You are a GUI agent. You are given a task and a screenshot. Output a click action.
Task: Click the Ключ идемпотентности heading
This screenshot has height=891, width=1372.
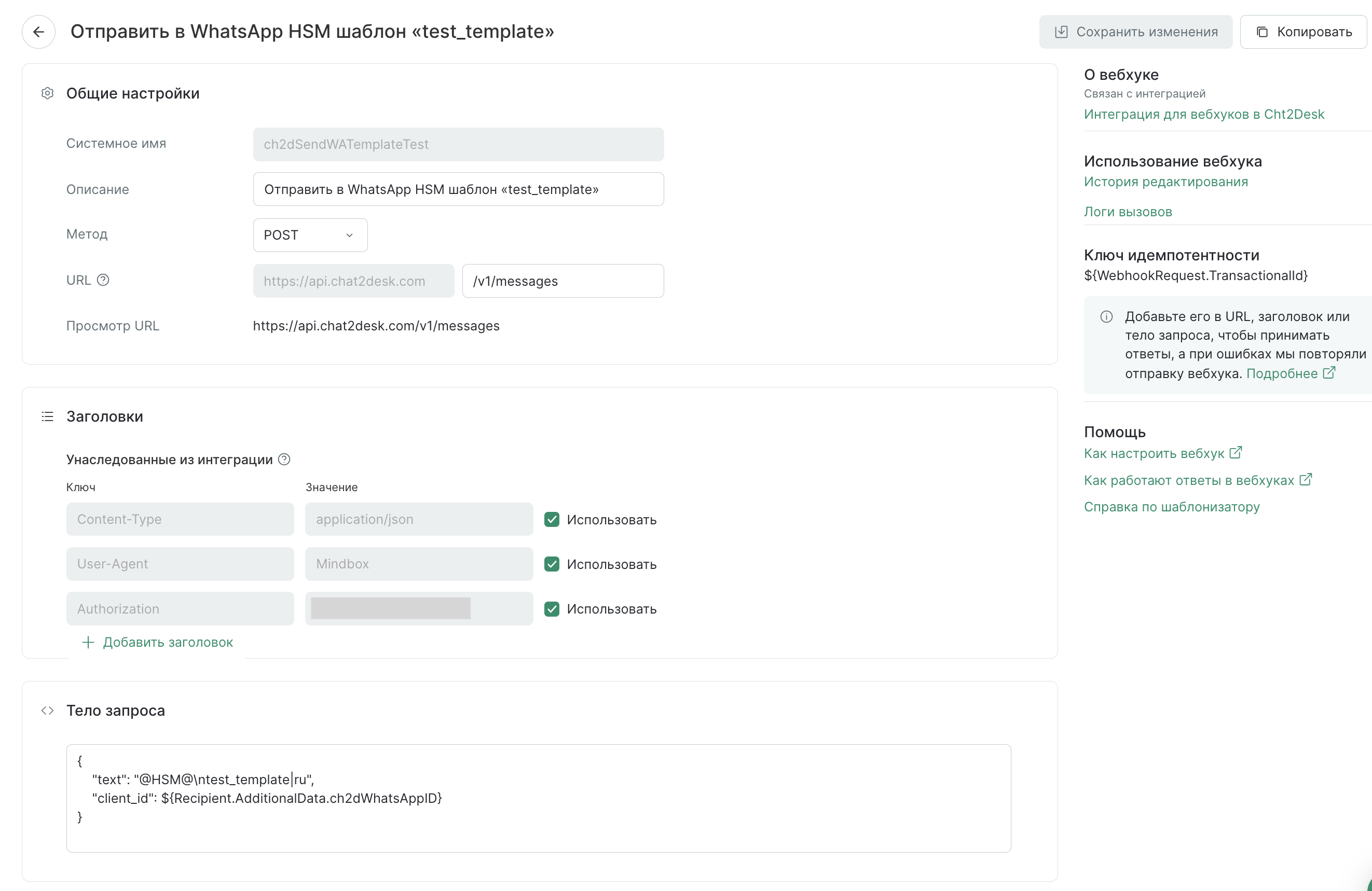coord(1171,255)
